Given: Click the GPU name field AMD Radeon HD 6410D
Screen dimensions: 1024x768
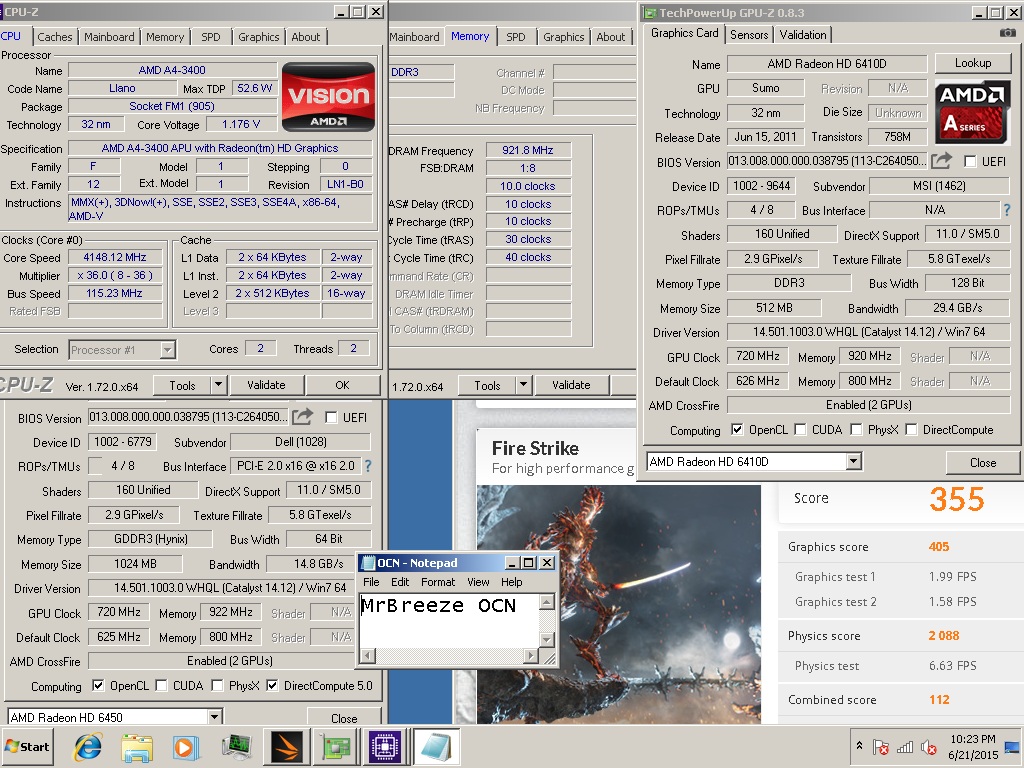Looking at the screenshot, I should [827, 63].
